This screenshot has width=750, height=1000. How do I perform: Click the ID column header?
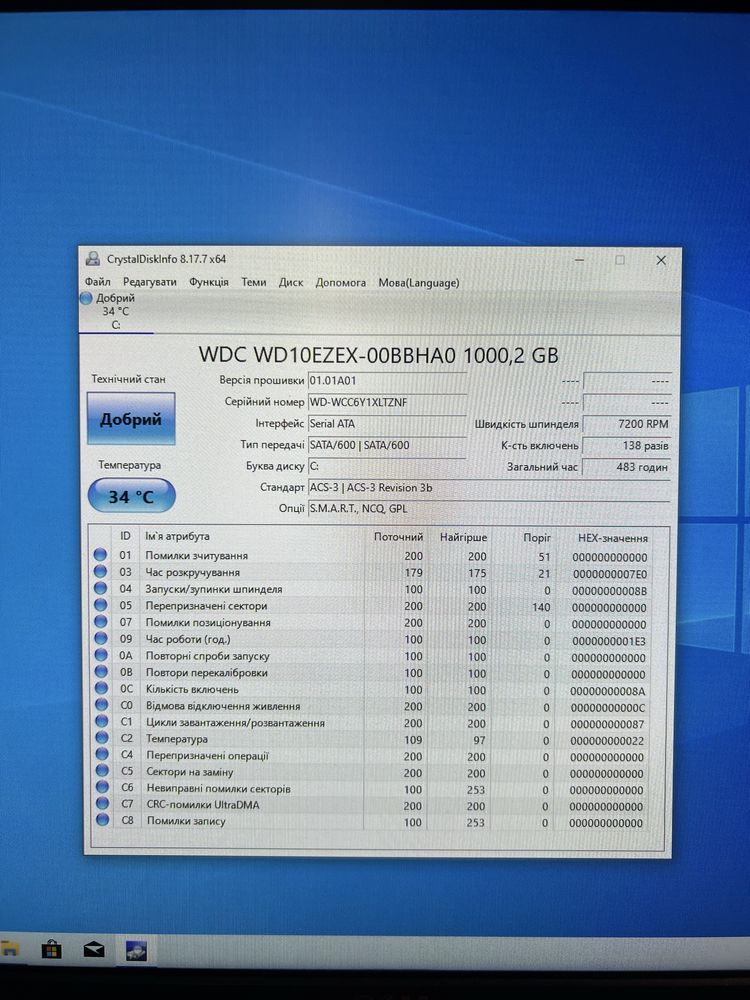(125, 536)
